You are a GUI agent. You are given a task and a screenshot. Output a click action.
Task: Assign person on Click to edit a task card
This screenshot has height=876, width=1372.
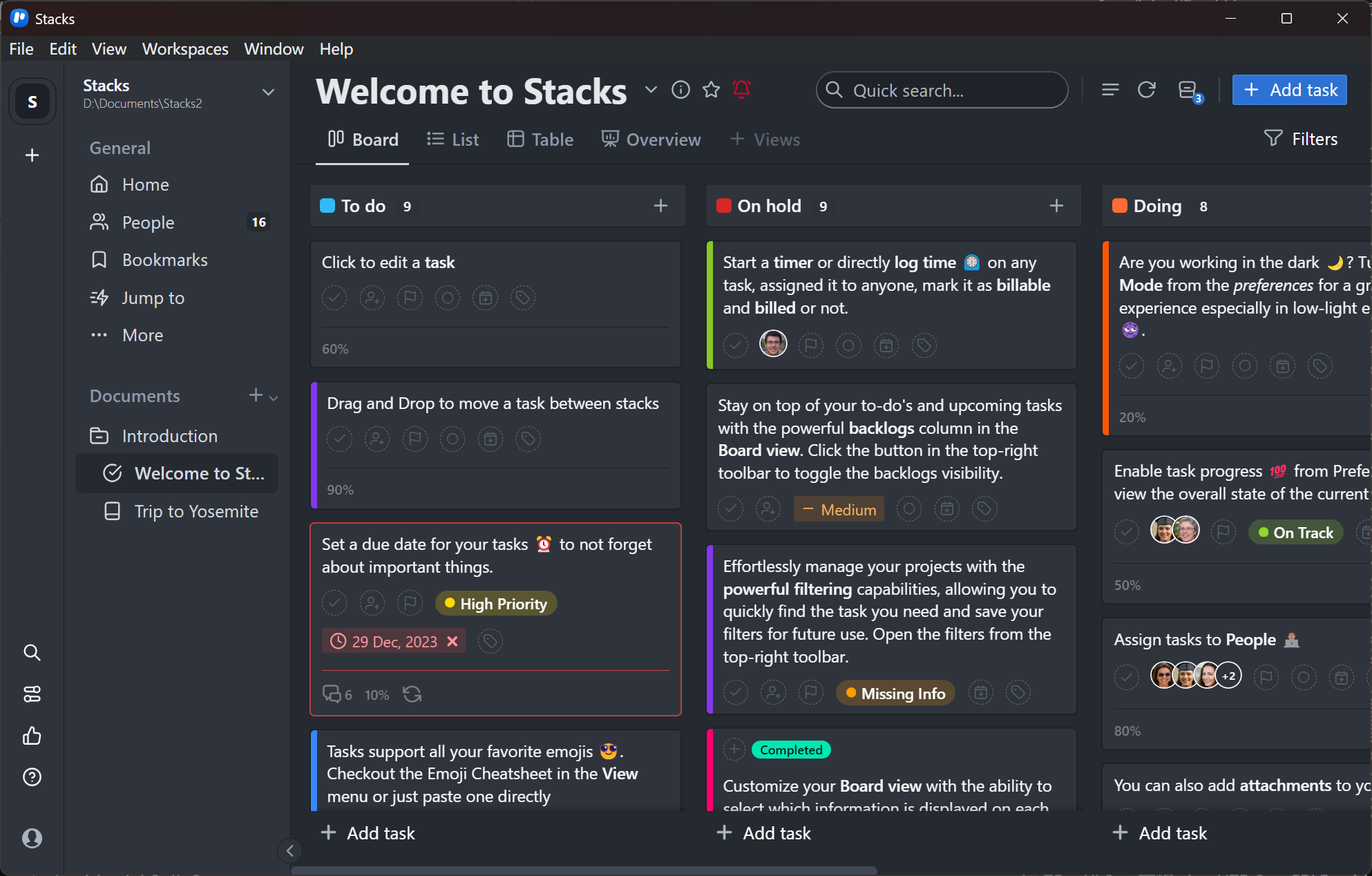coord(372,298)
